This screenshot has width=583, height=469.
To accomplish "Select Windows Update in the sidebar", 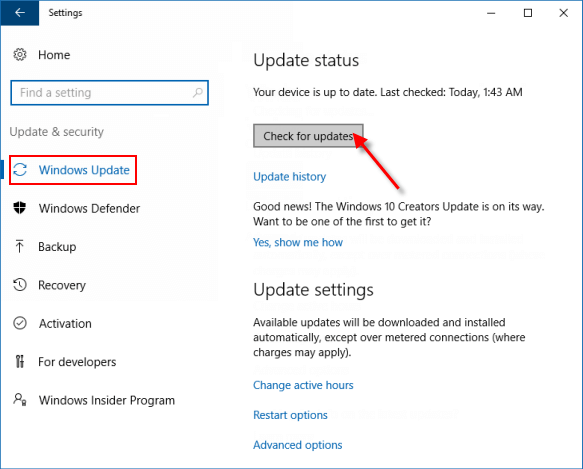I will [73, 170].
